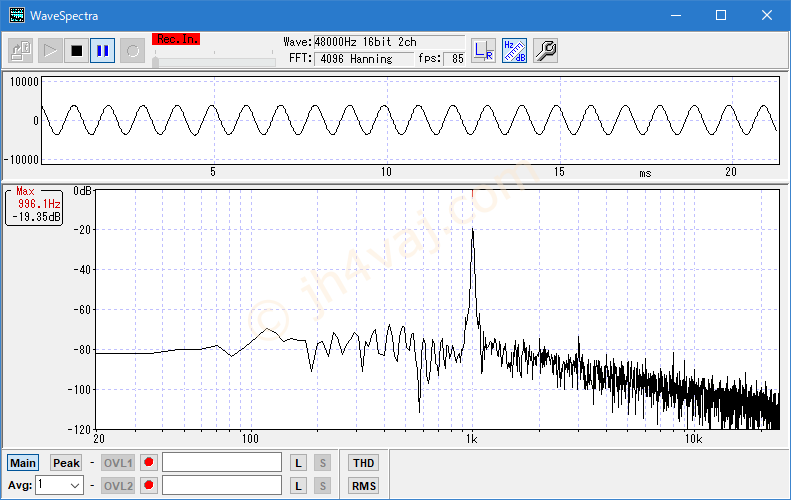Click the Wave format field 48000Hz 16bit 2ch
Viewport: 791px width, 500px height.
[x=389, y=42]
